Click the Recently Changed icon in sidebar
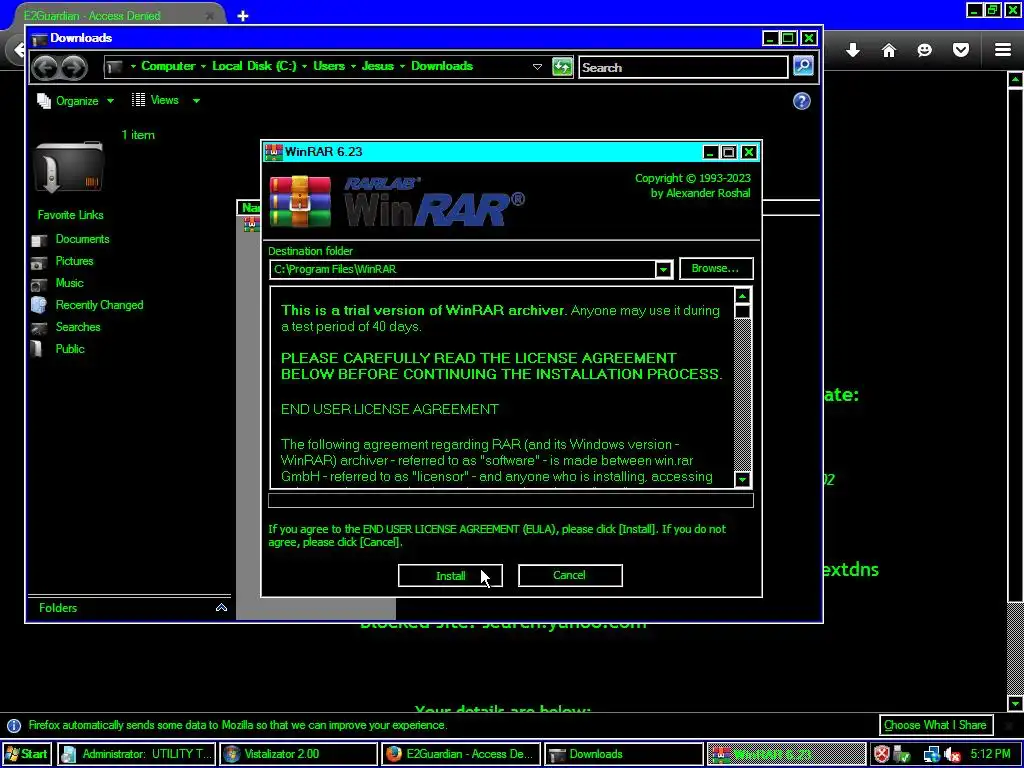1024x768 pixels. coord(39,305)
